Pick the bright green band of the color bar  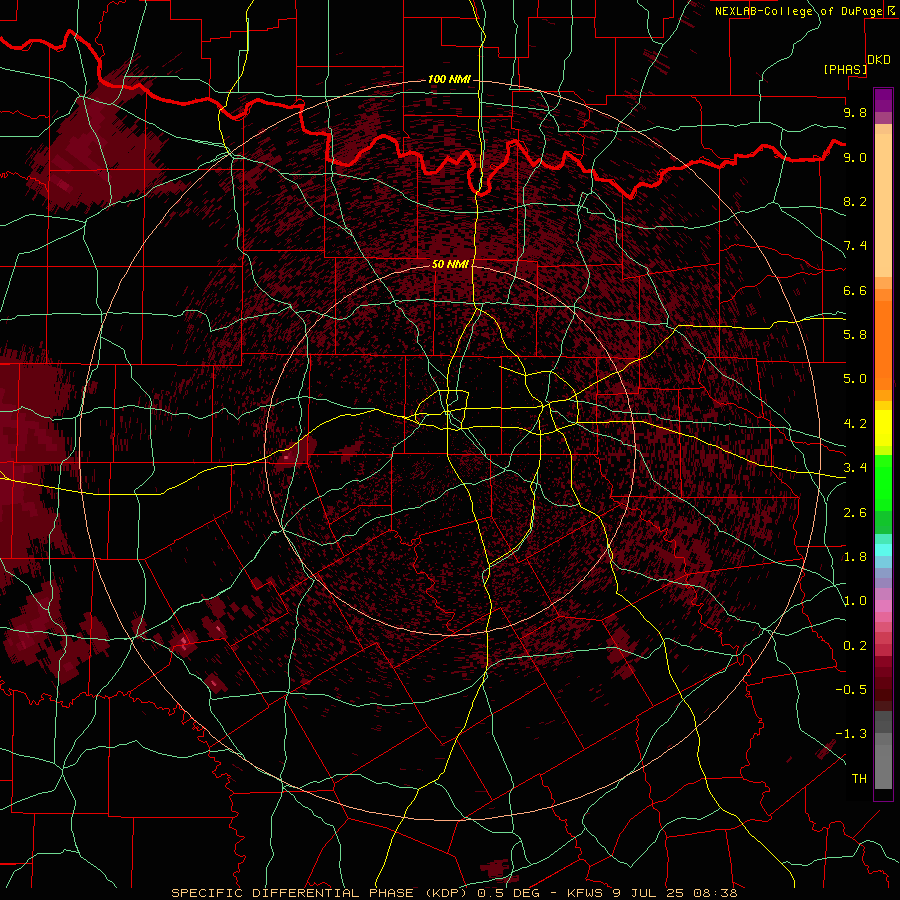point(883,482)
